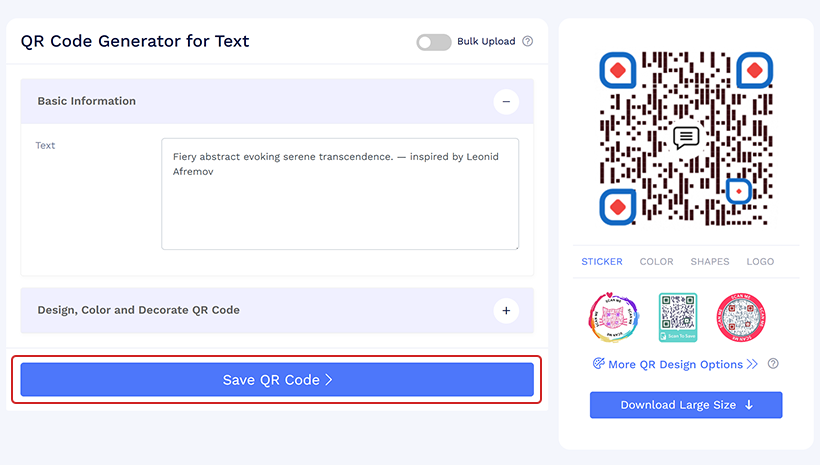Open More QR Design Options link
Viewport: 820px width, 466px height.
[x=675, y=364]
